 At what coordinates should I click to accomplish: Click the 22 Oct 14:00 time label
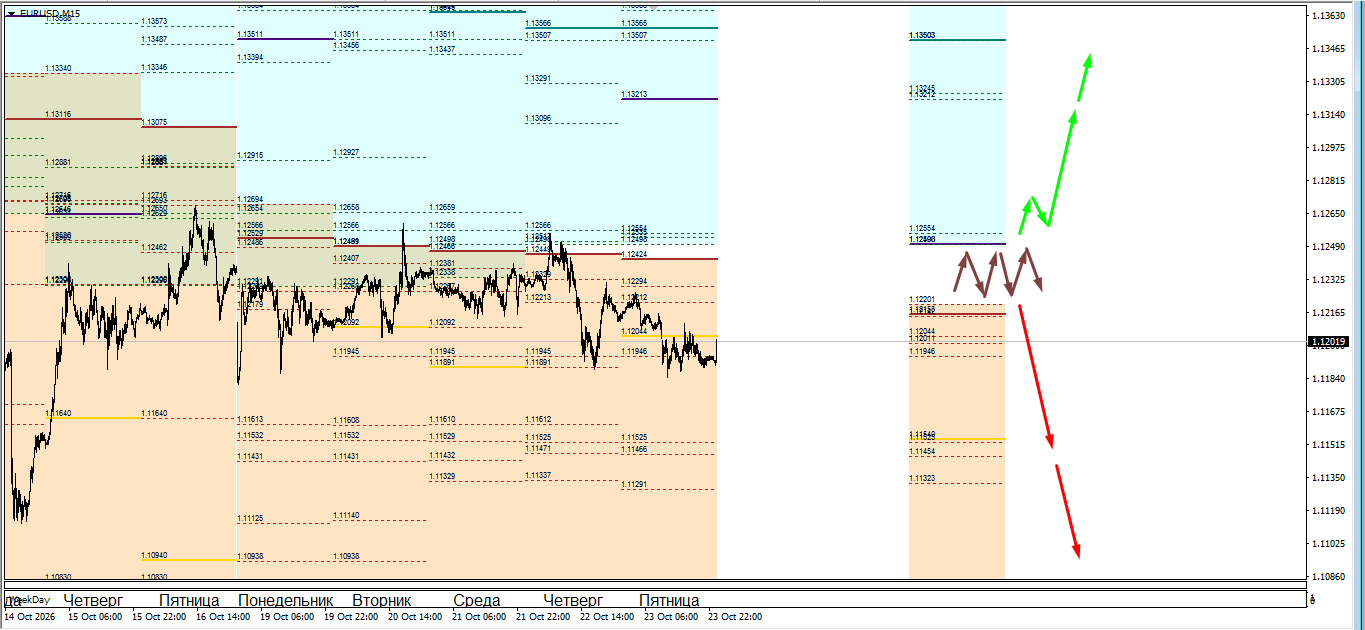pos(607,617)
